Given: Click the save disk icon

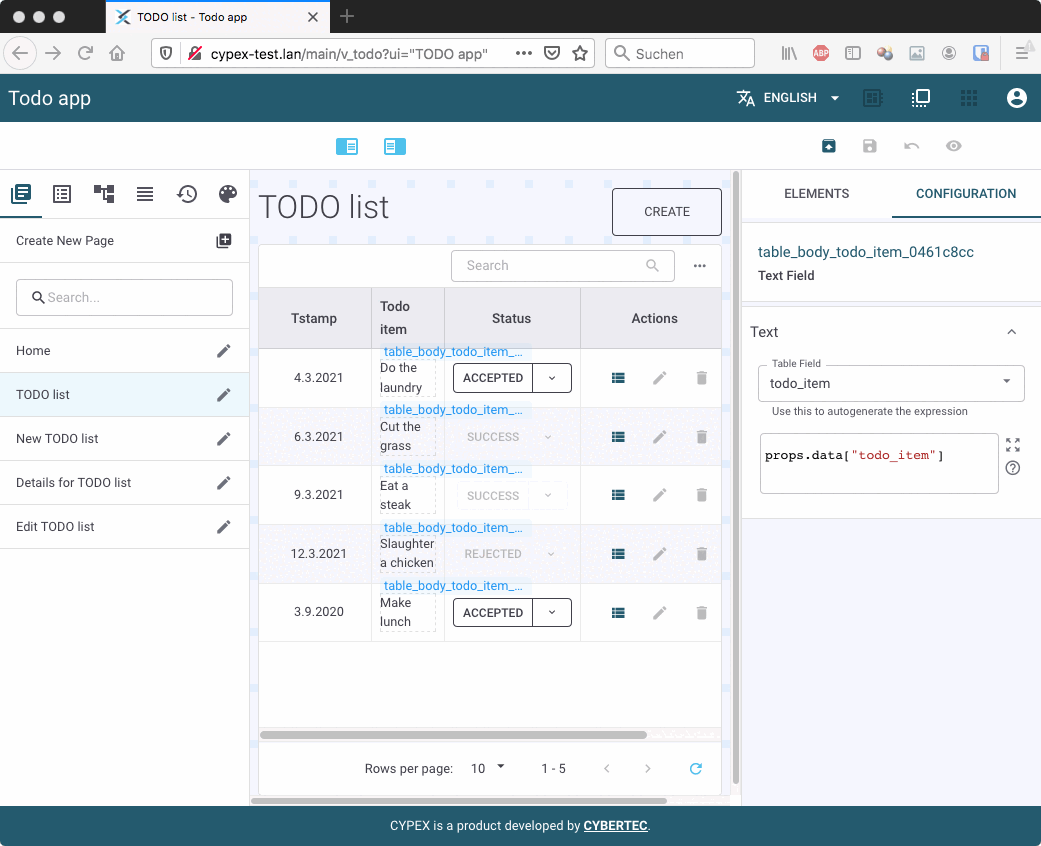Looking at the screenshot, I should [870, 146].
